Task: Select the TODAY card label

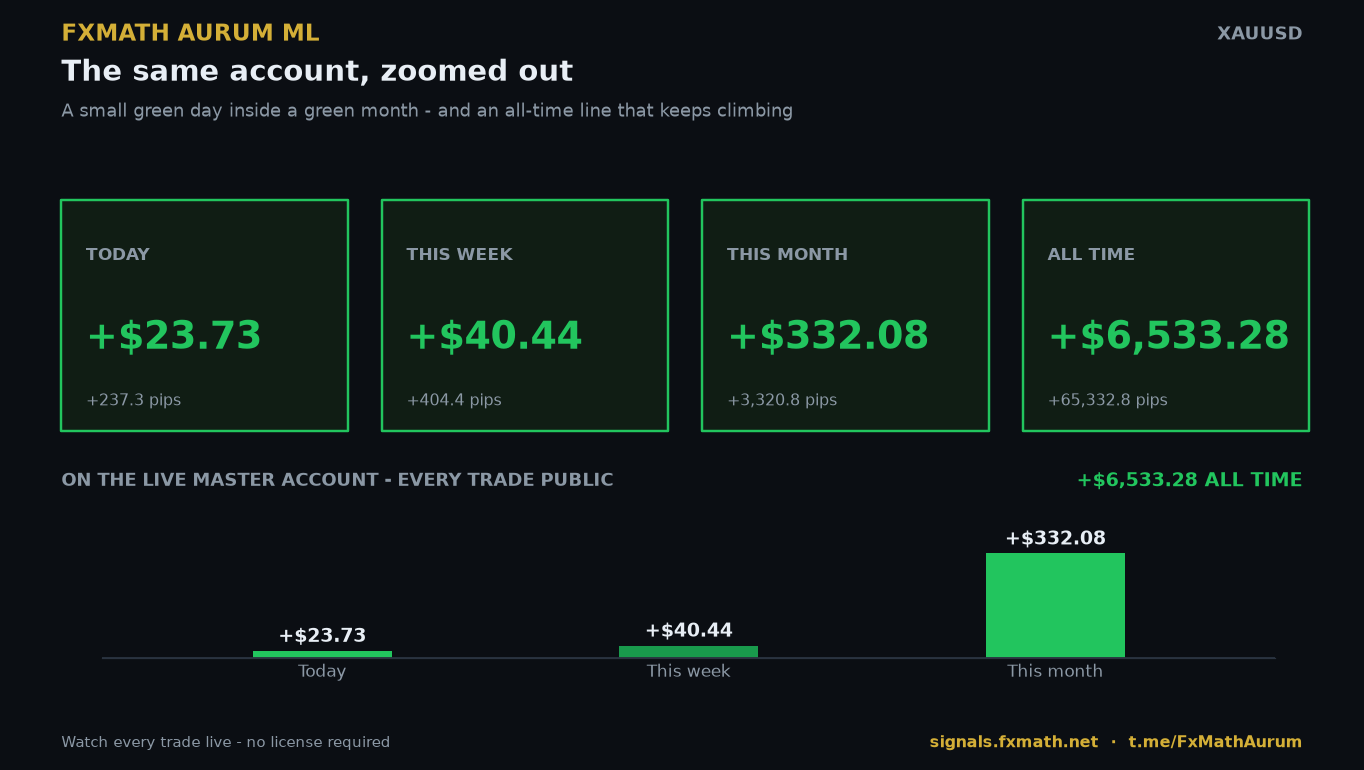Action: 118,255
